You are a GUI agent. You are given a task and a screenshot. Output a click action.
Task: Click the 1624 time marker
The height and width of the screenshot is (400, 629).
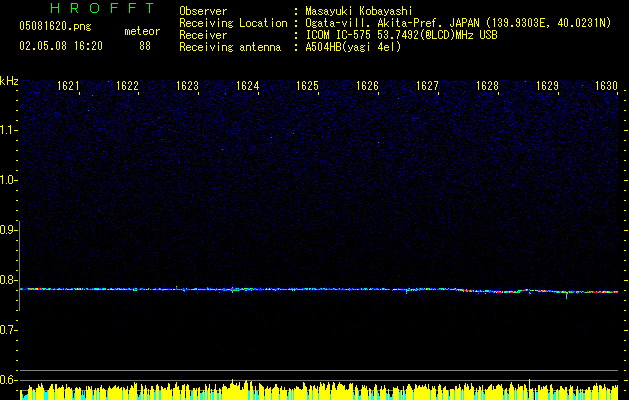[x=248, y=86]
